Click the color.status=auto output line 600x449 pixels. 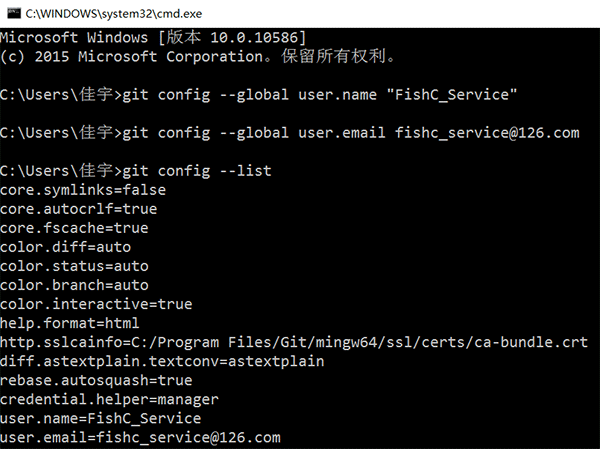[74, 265]
